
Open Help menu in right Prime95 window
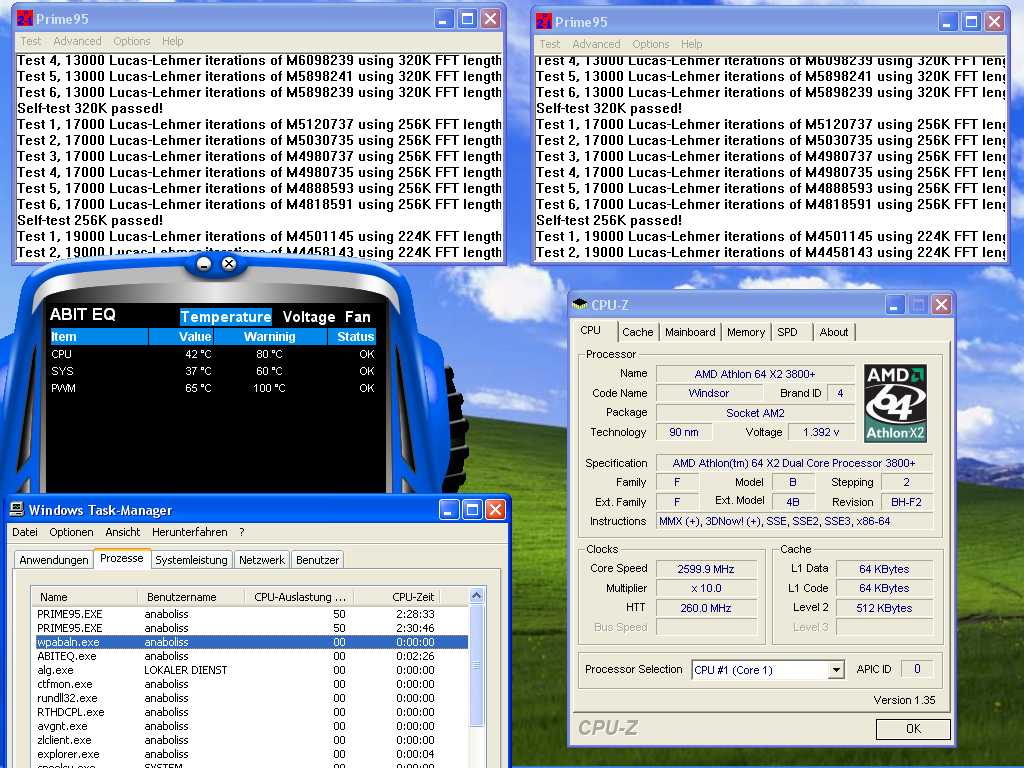692,44
